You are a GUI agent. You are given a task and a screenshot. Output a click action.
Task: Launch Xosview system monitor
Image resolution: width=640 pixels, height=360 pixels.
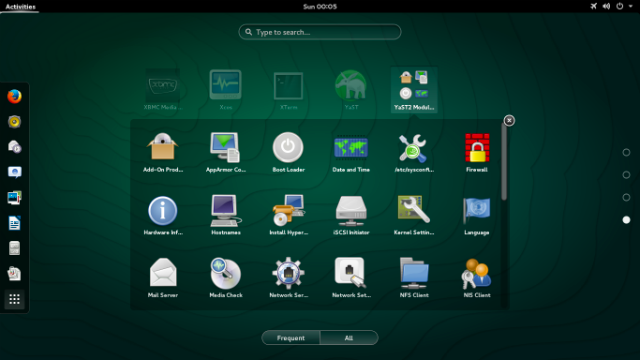pos(226,90)
